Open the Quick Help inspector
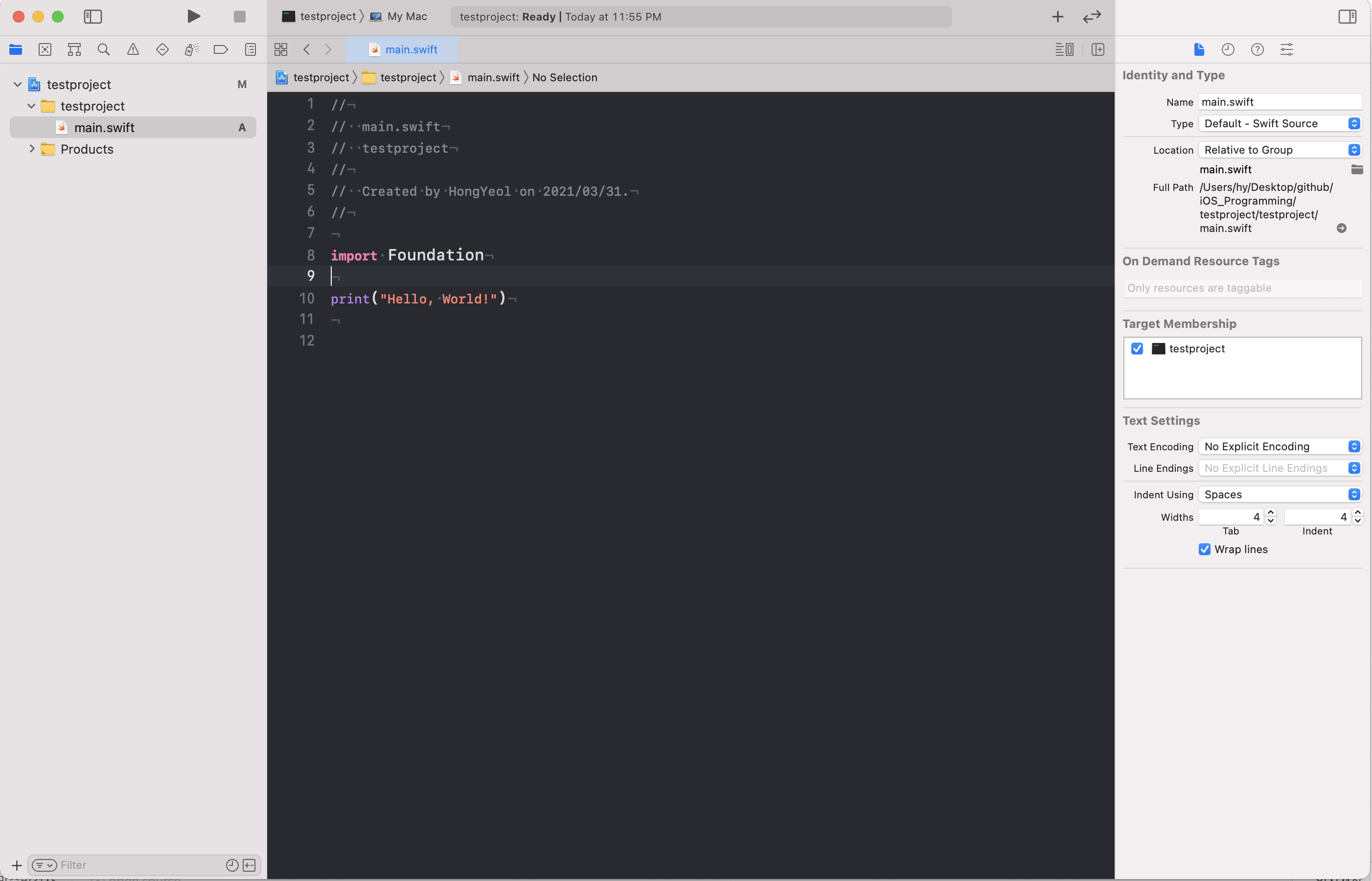 [x=1257, y=49]
